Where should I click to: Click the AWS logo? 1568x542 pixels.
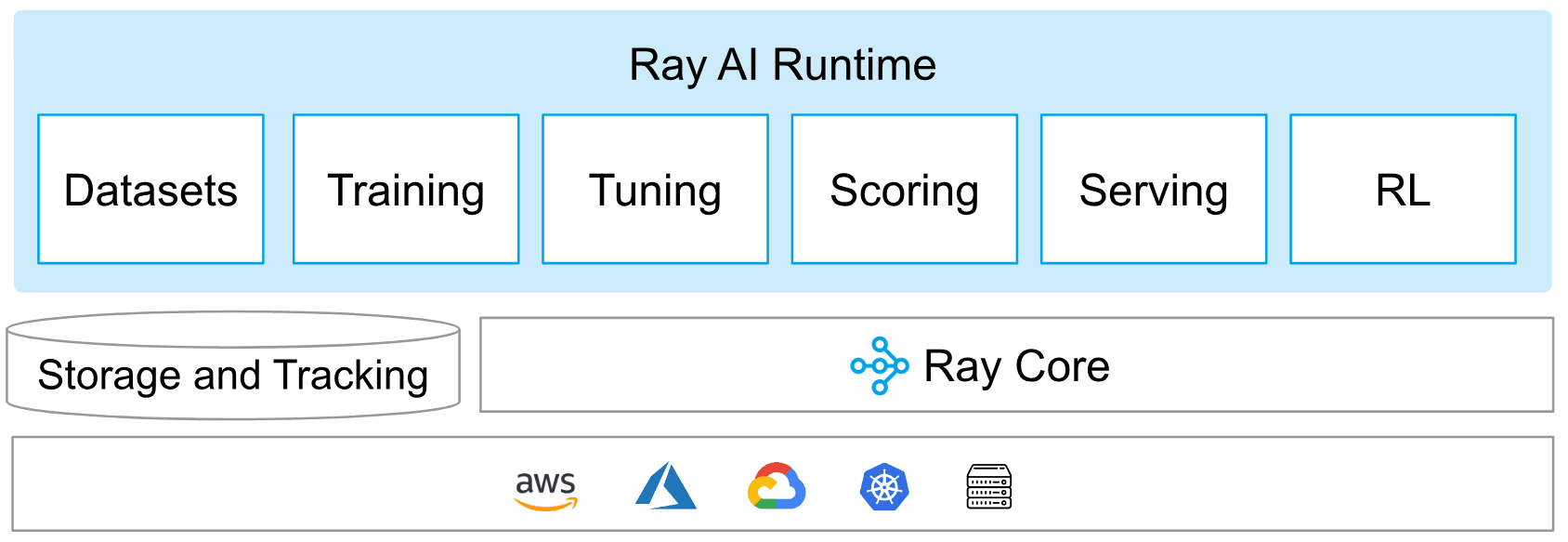point(546,490)
